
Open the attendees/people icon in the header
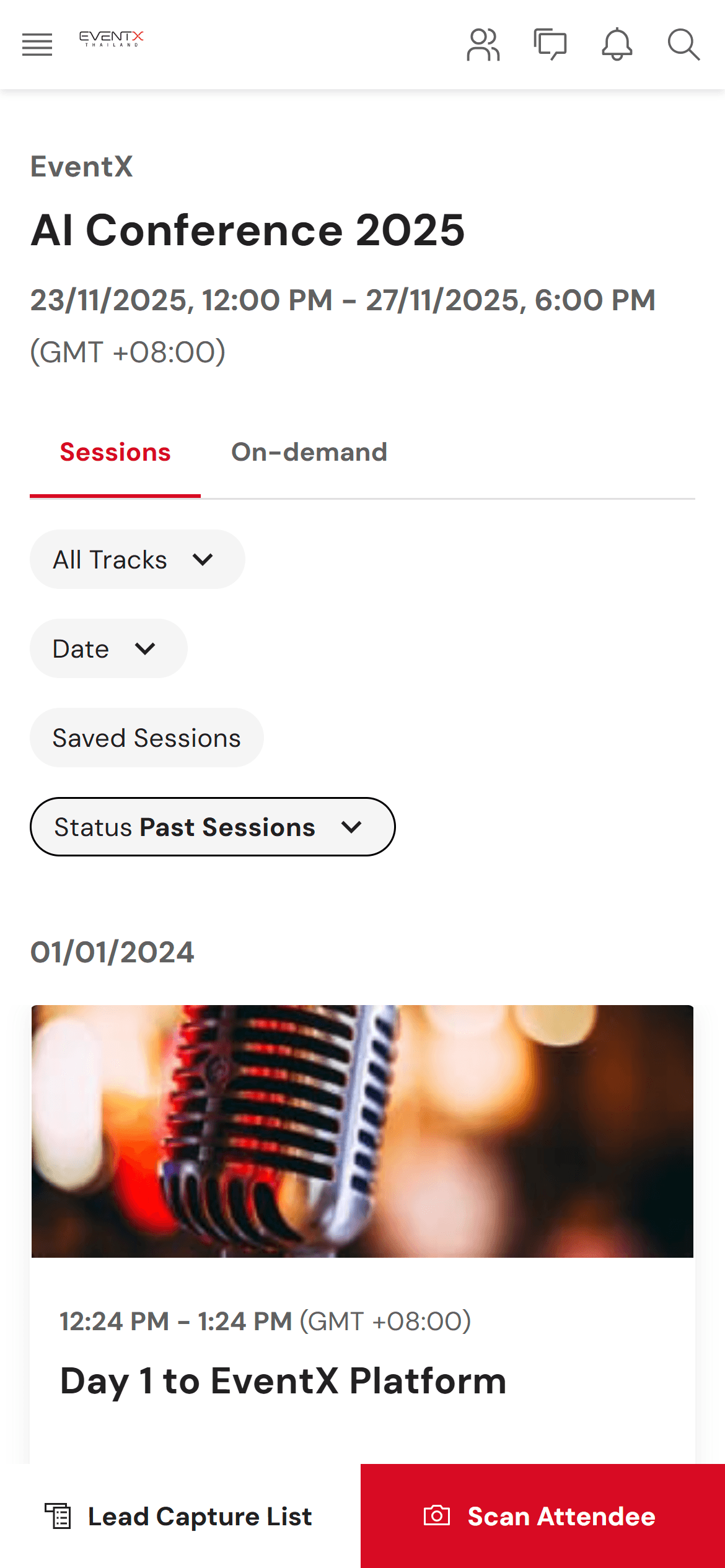click(483, 45)
